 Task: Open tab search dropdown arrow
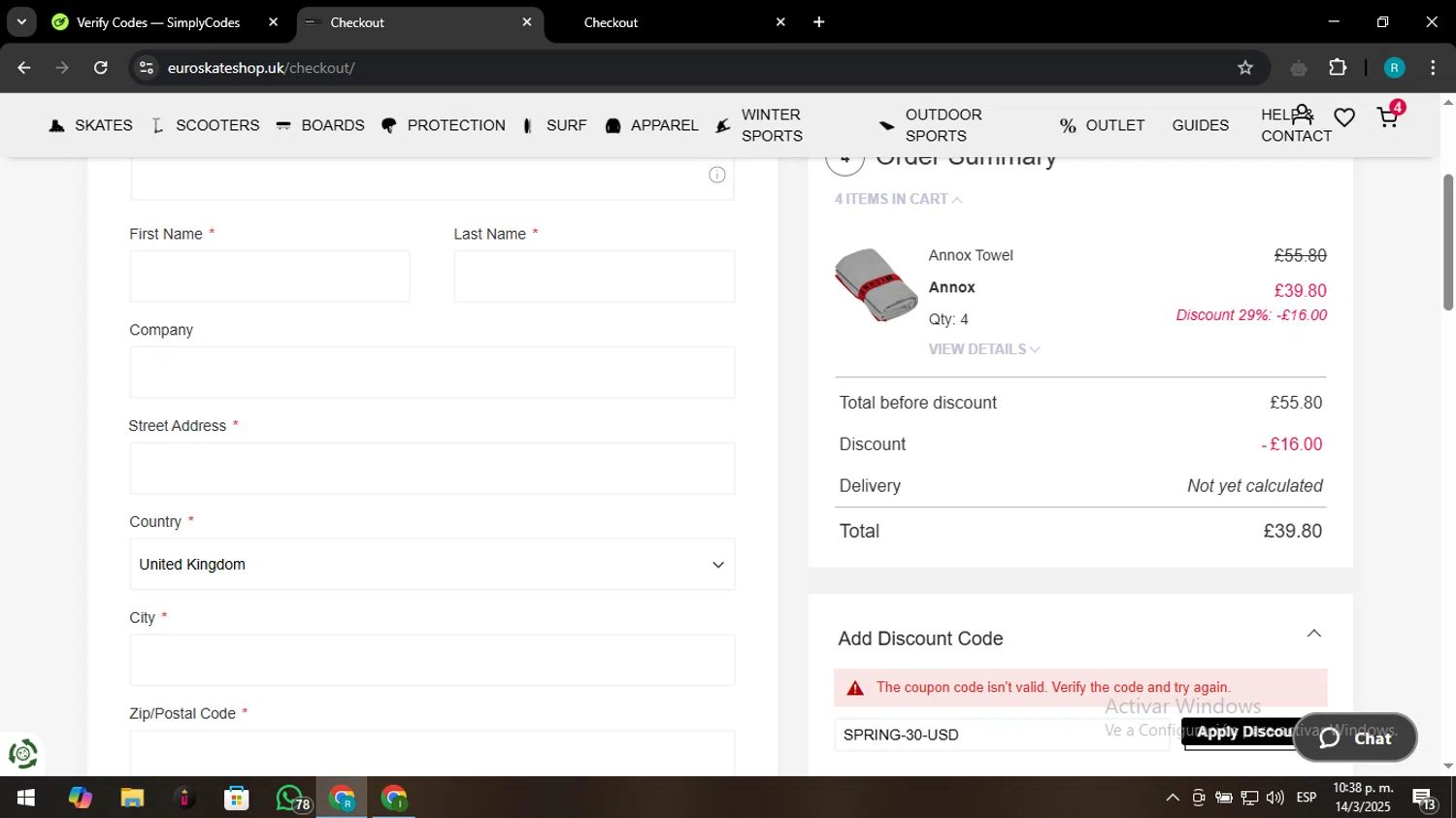(x=21, y=22)
